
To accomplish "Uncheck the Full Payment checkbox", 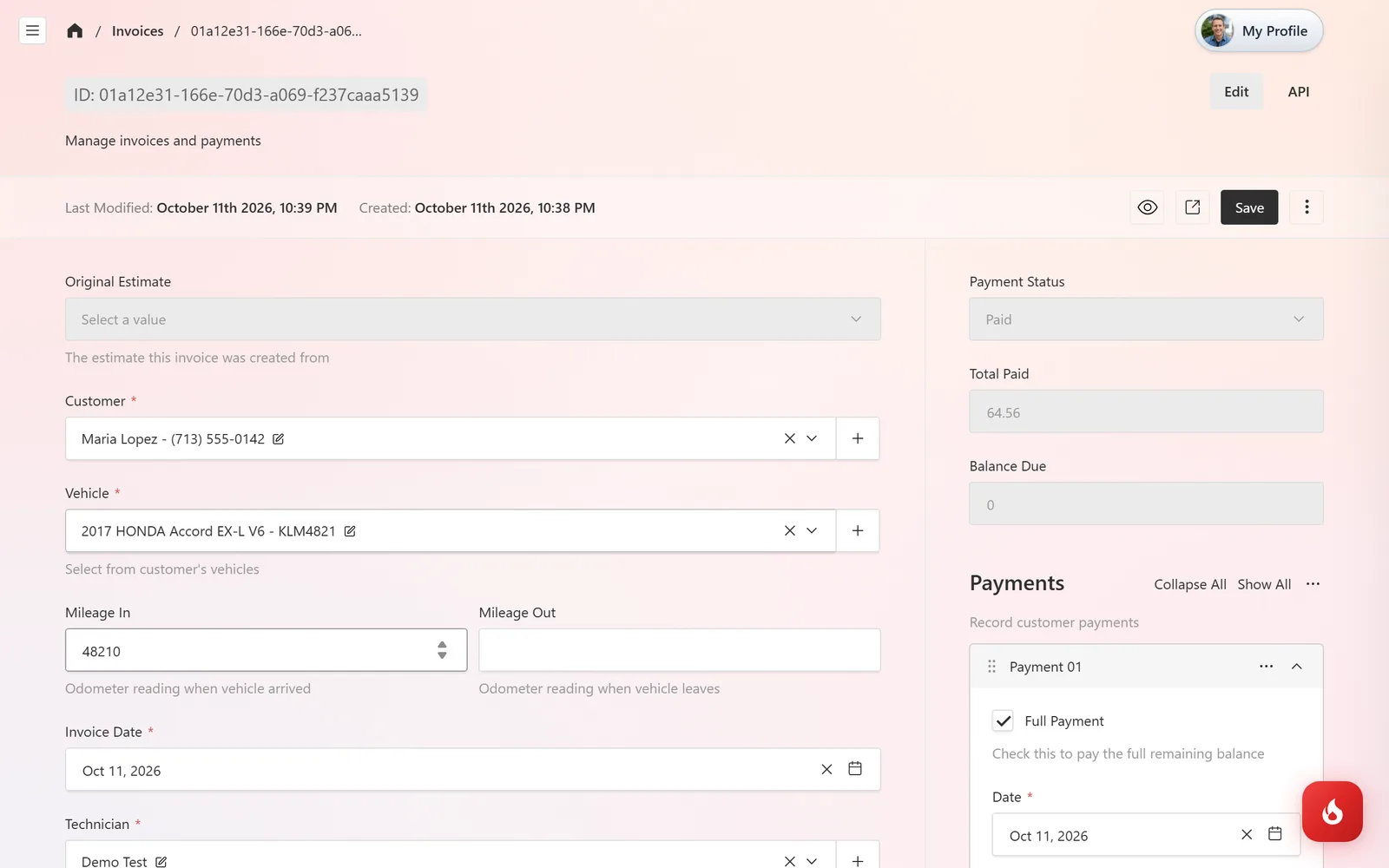I will (1003, 721).
